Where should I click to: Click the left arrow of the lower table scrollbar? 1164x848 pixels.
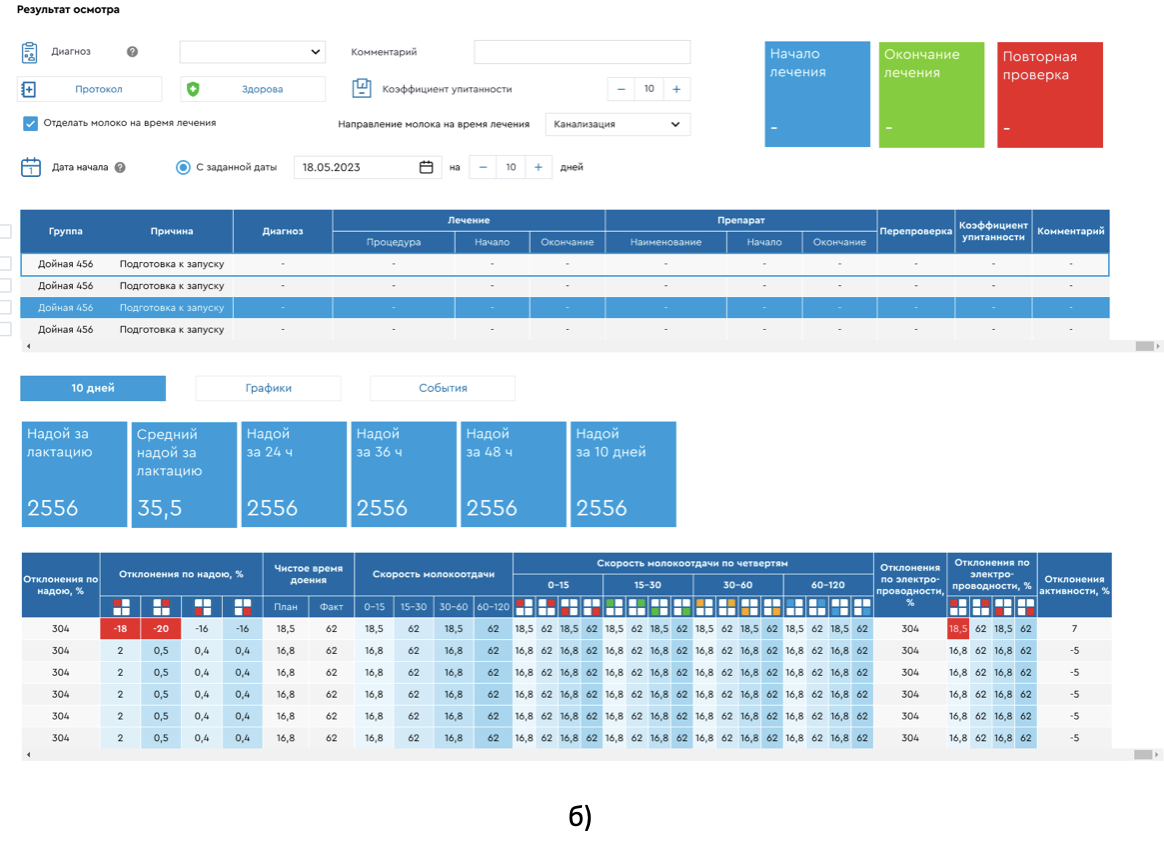[28, 754]
